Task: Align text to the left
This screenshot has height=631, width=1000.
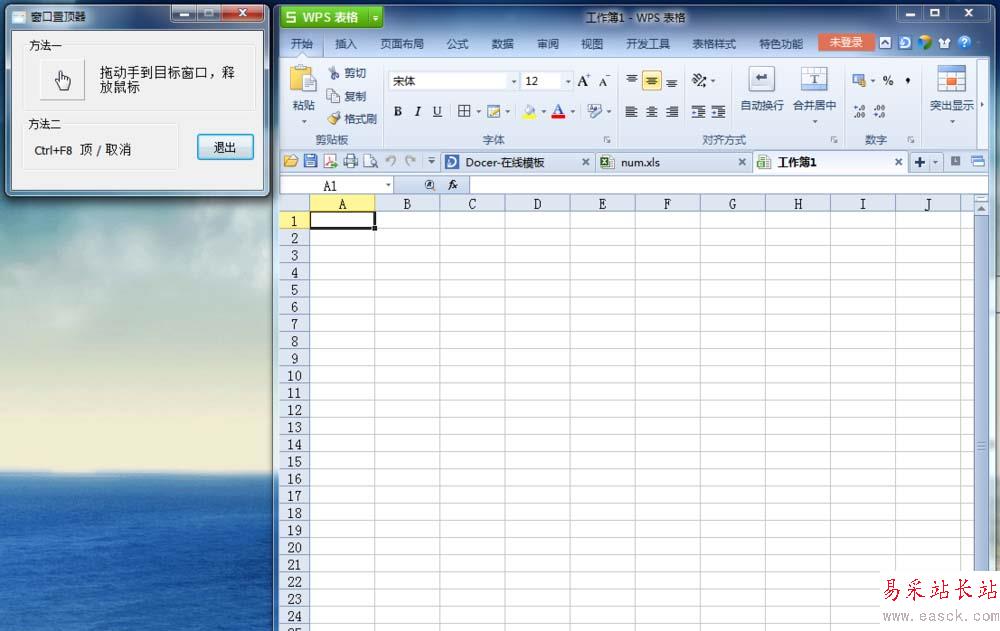Action: coord(631,112)
